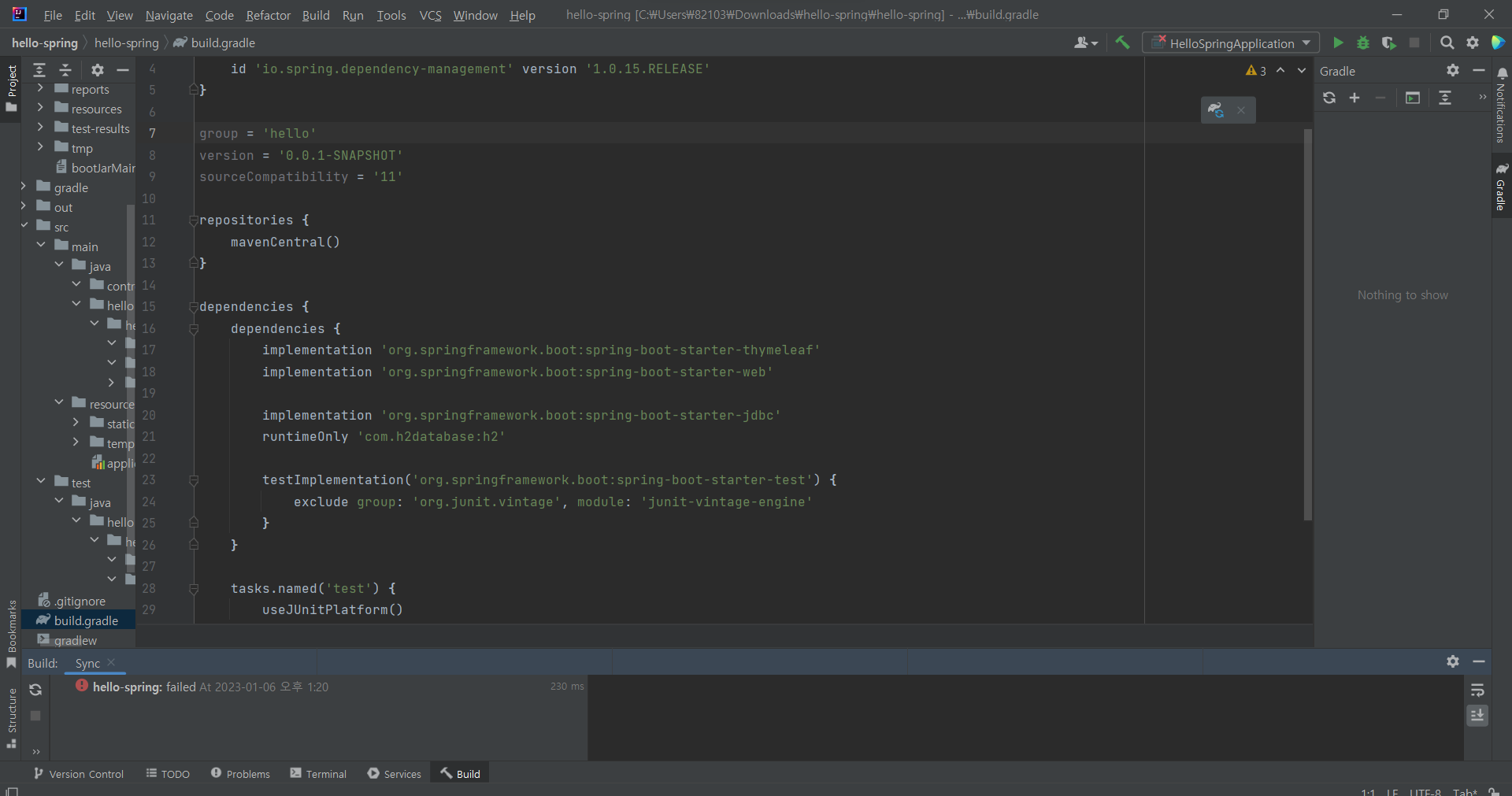Screen dimensions: 1512x796
Task: Open Gradle panel options gear
Action: coord(1453,70)
